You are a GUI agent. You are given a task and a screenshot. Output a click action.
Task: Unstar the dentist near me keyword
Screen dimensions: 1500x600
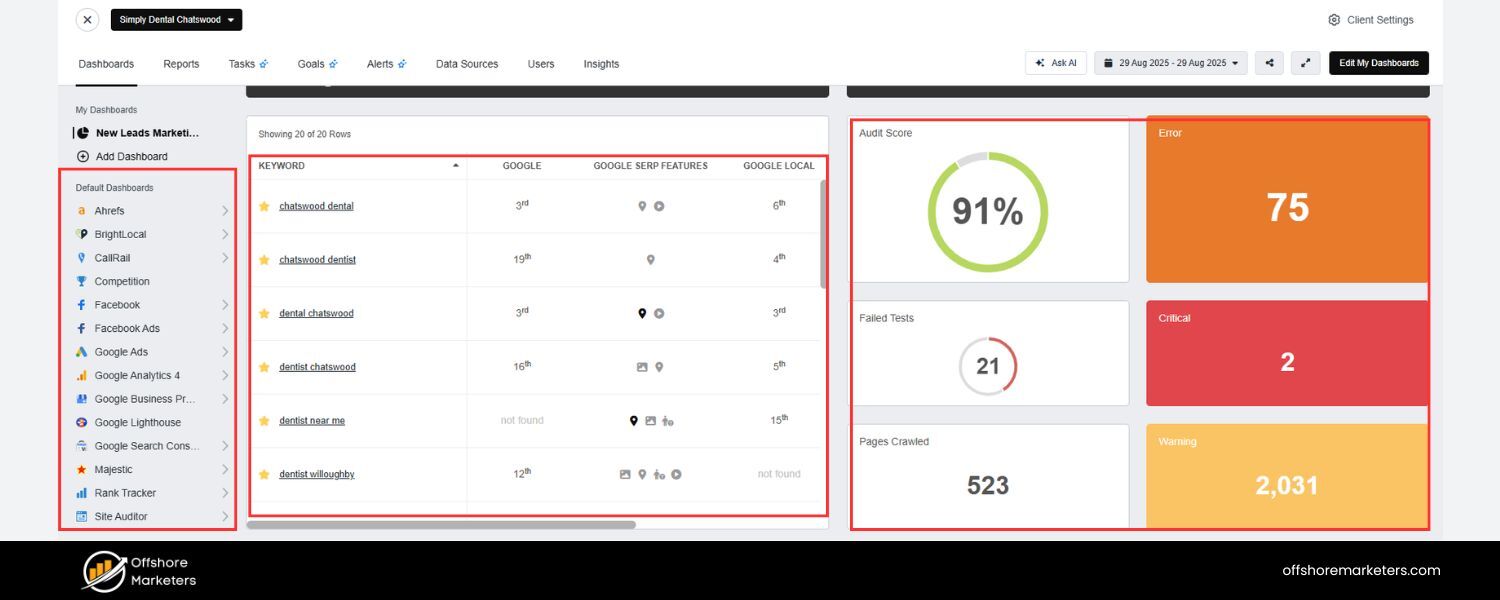265,420
